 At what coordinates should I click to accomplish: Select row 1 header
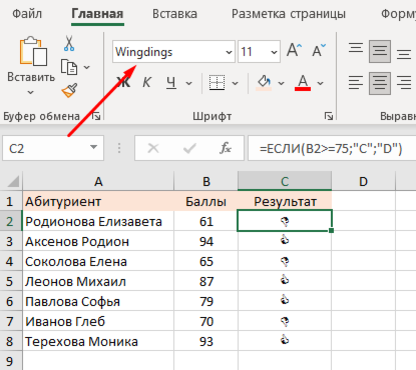[x=10, y=201]
